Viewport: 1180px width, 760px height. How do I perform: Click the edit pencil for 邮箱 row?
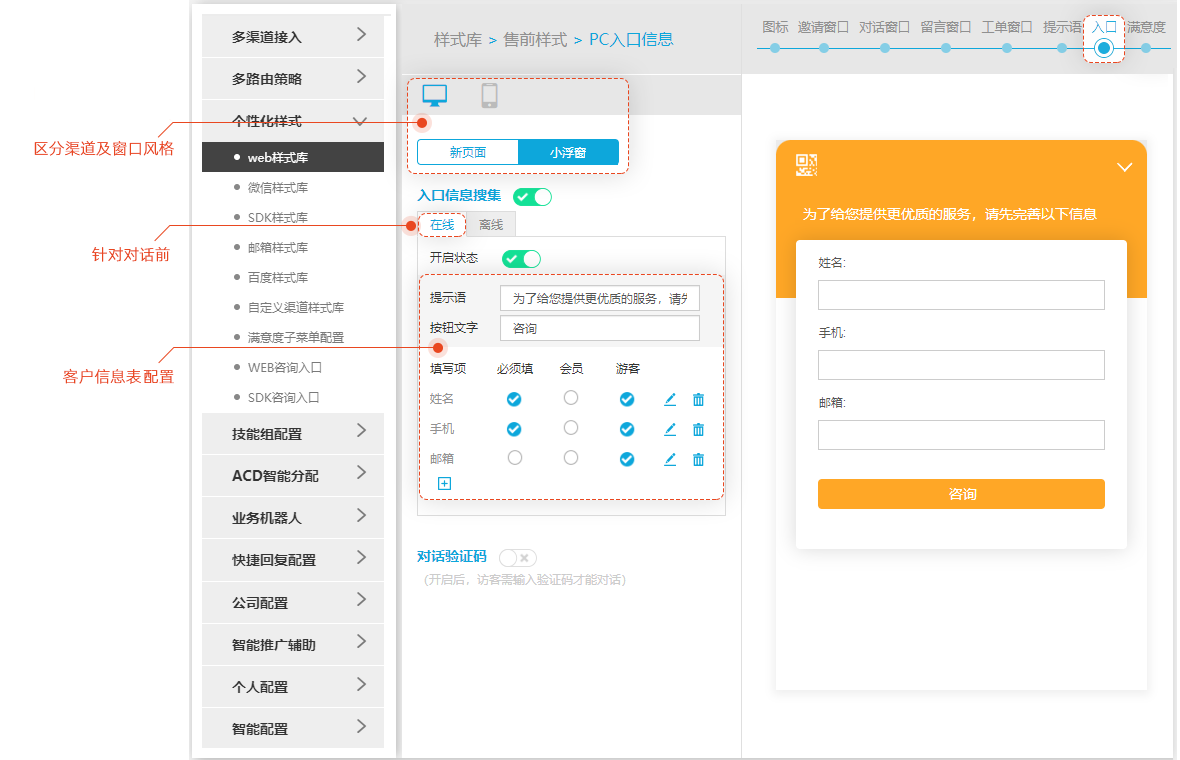pos(670,459)
